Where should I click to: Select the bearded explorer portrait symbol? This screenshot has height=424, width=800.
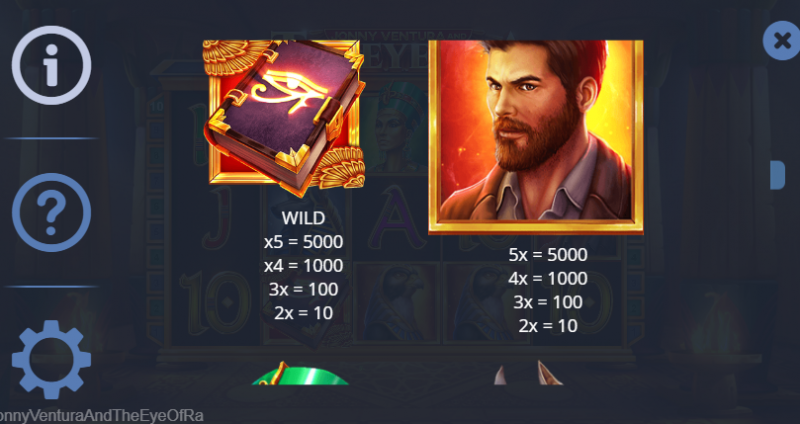pos(536,137)
